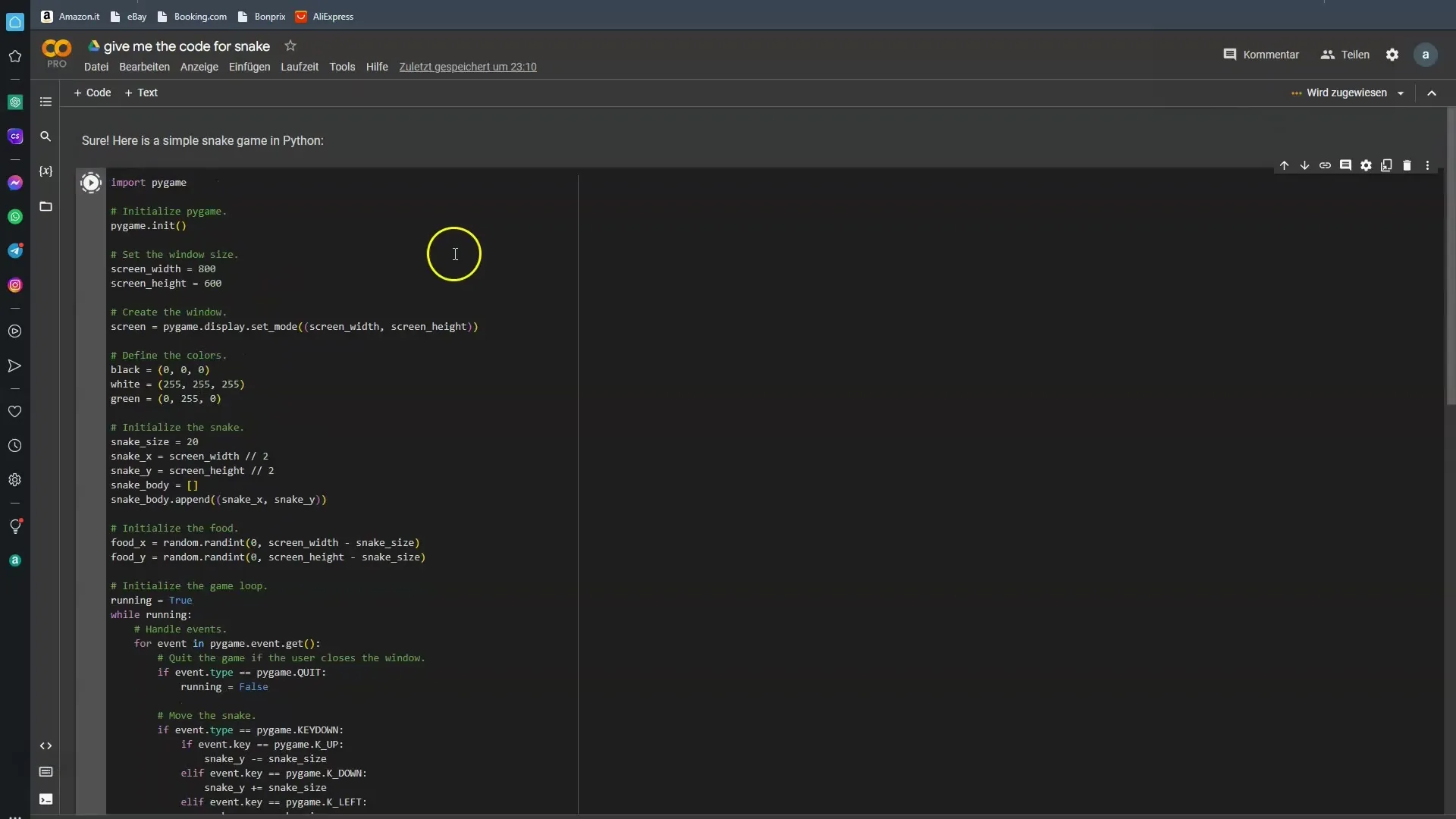Open the Bearbeiten menu
1456x819 pixels.
(x=144, y=67)
